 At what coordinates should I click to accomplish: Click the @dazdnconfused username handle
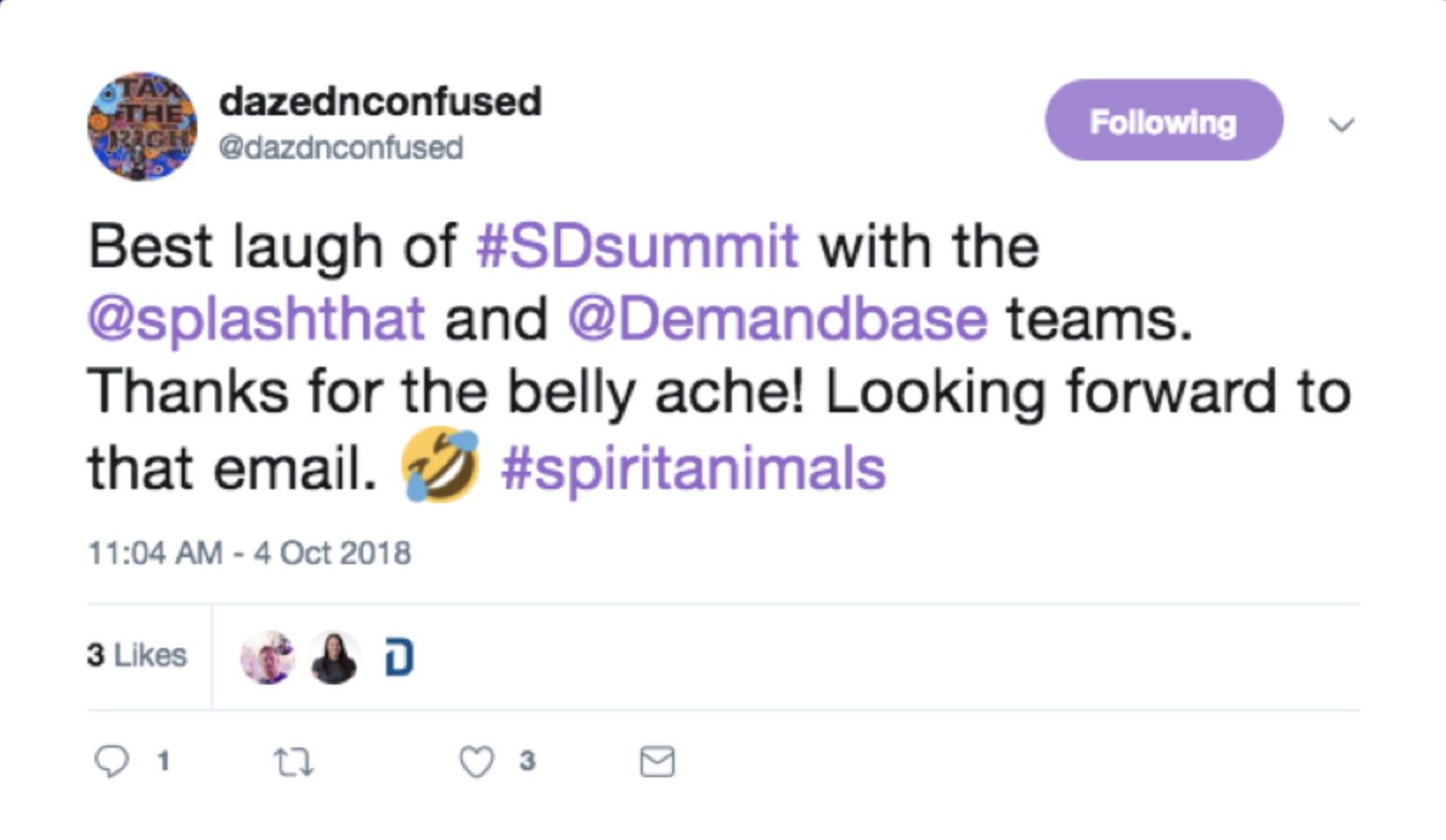[341, 148]
